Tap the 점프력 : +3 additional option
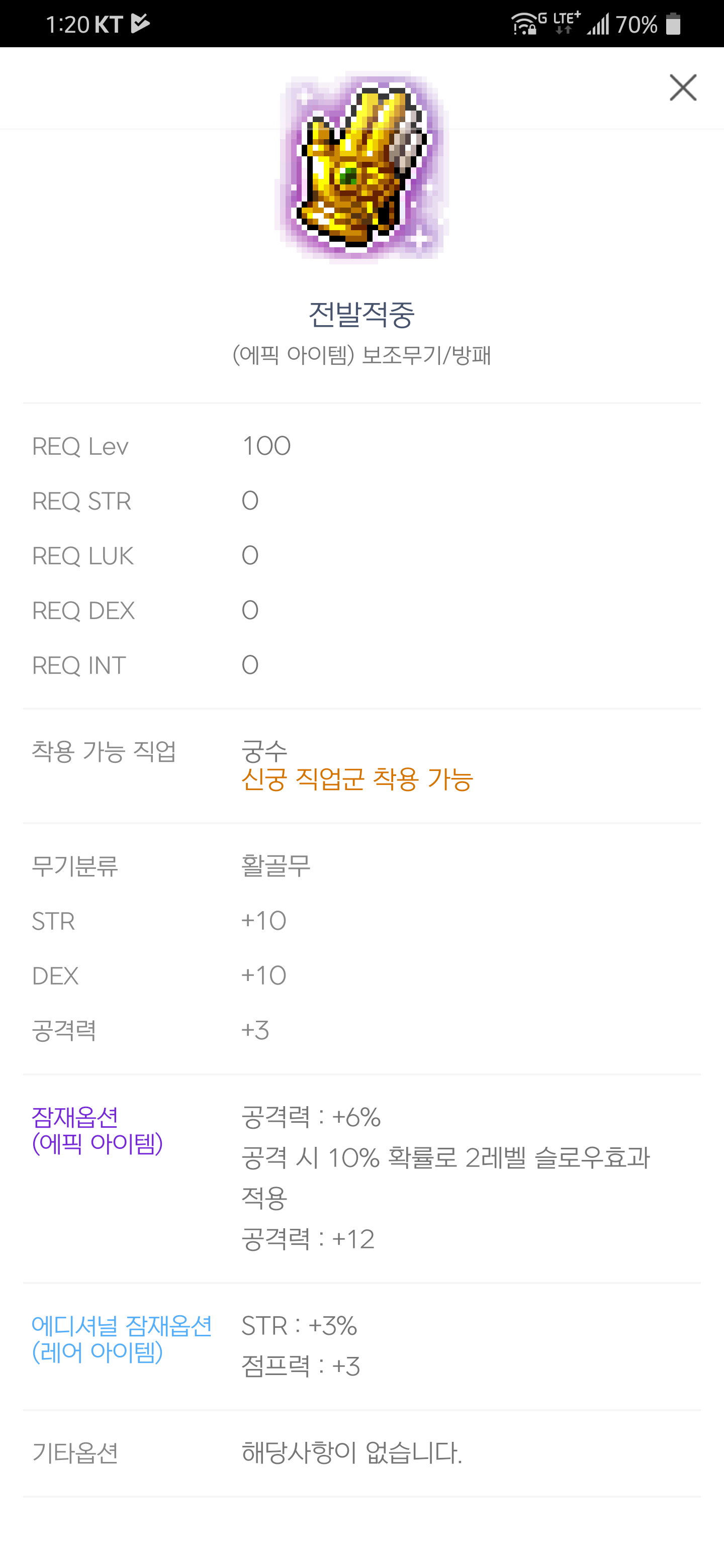This screenshot has height=1568, width=724. pos(300,1366)
